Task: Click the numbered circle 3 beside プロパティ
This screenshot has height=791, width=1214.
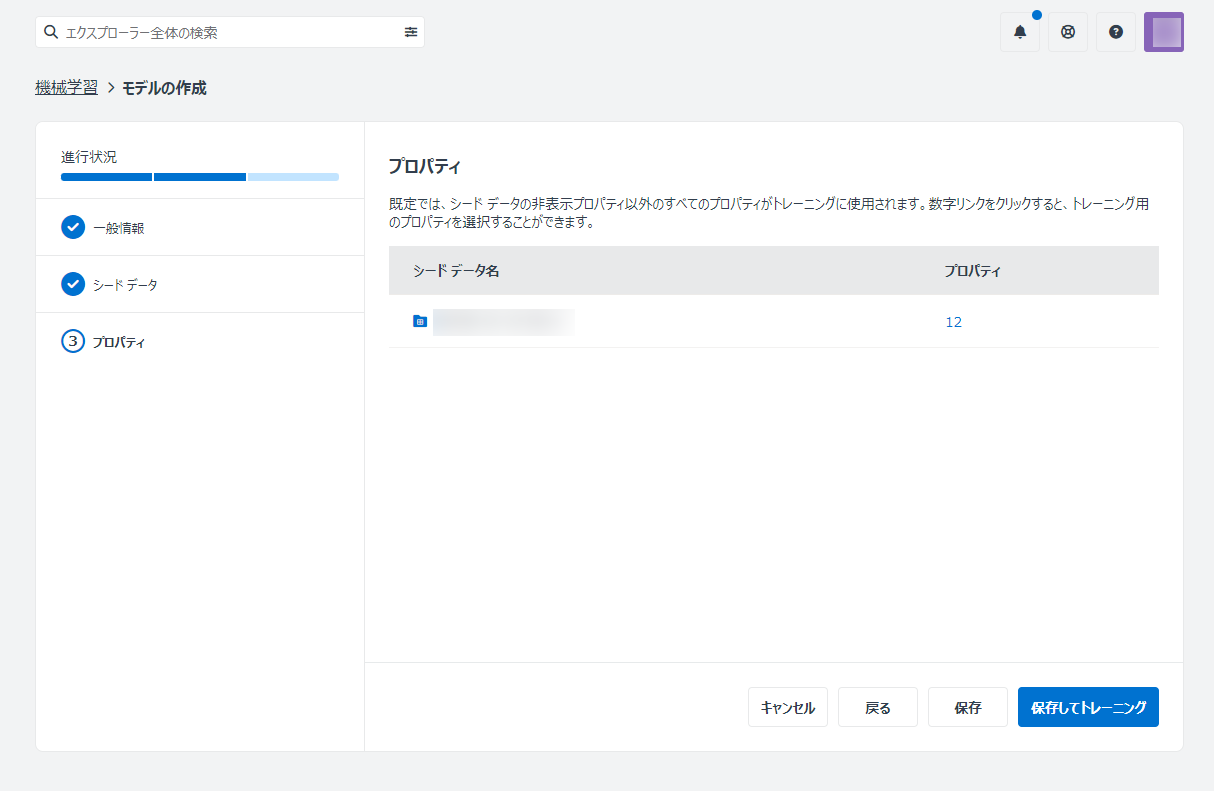Action: 73,341
